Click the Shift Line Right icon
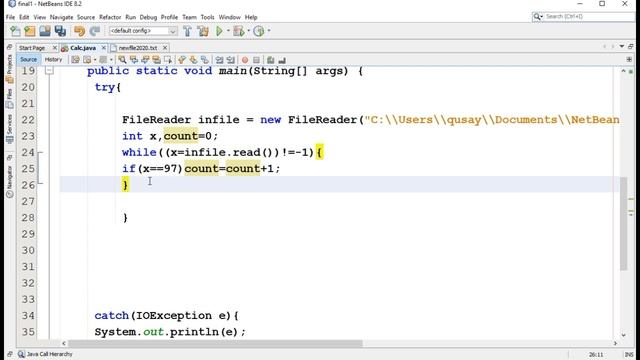The width and height of the screenshot is (640, 360). point(231,60)
